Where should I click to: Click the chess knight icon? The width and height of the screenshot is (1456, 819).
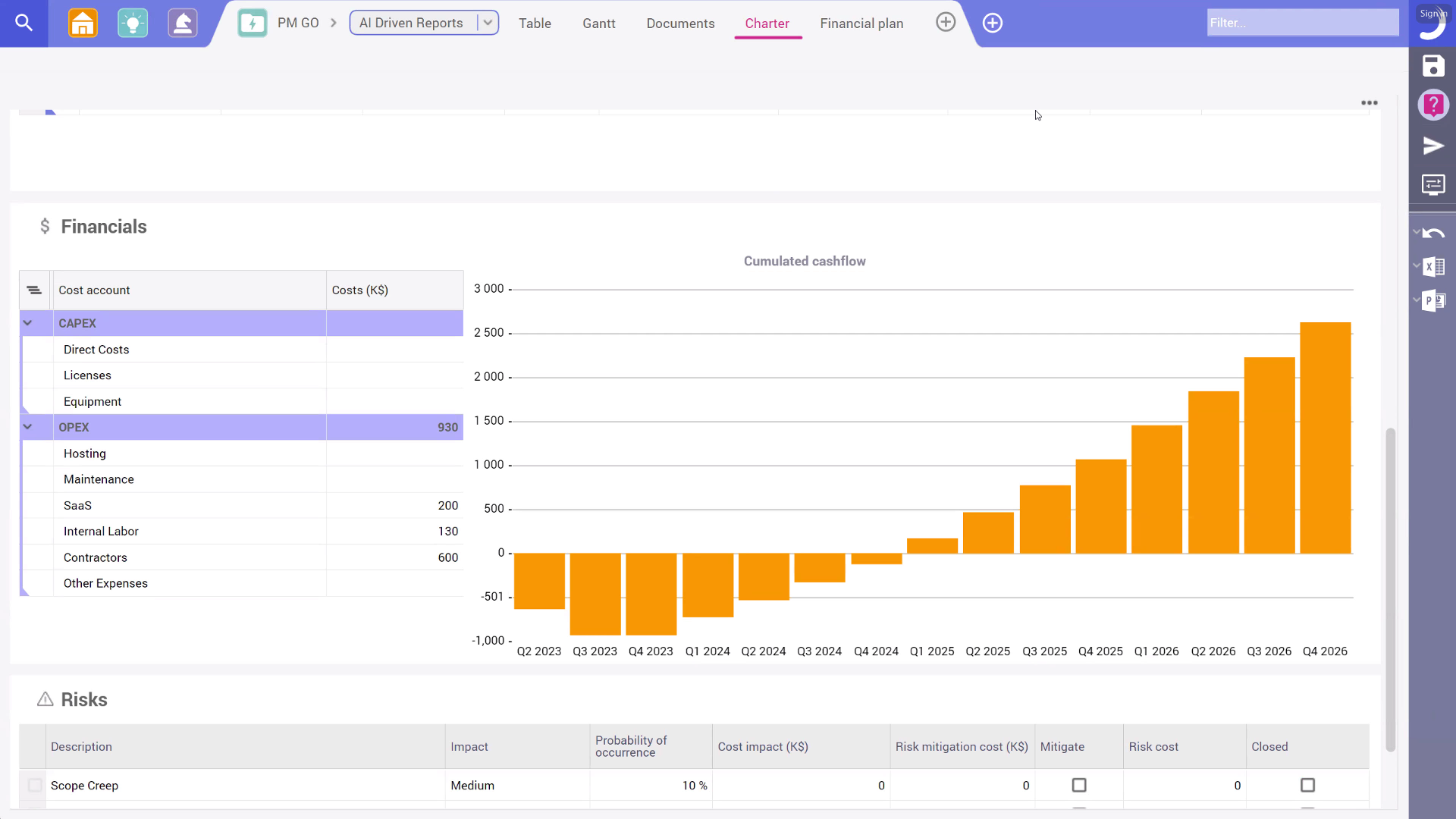(x=182, y=23)
